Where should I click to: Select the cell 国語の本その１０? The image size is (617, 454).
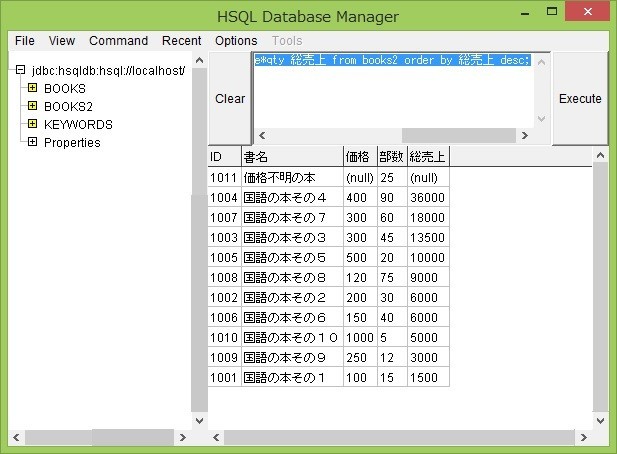click(x=292, y=338)
